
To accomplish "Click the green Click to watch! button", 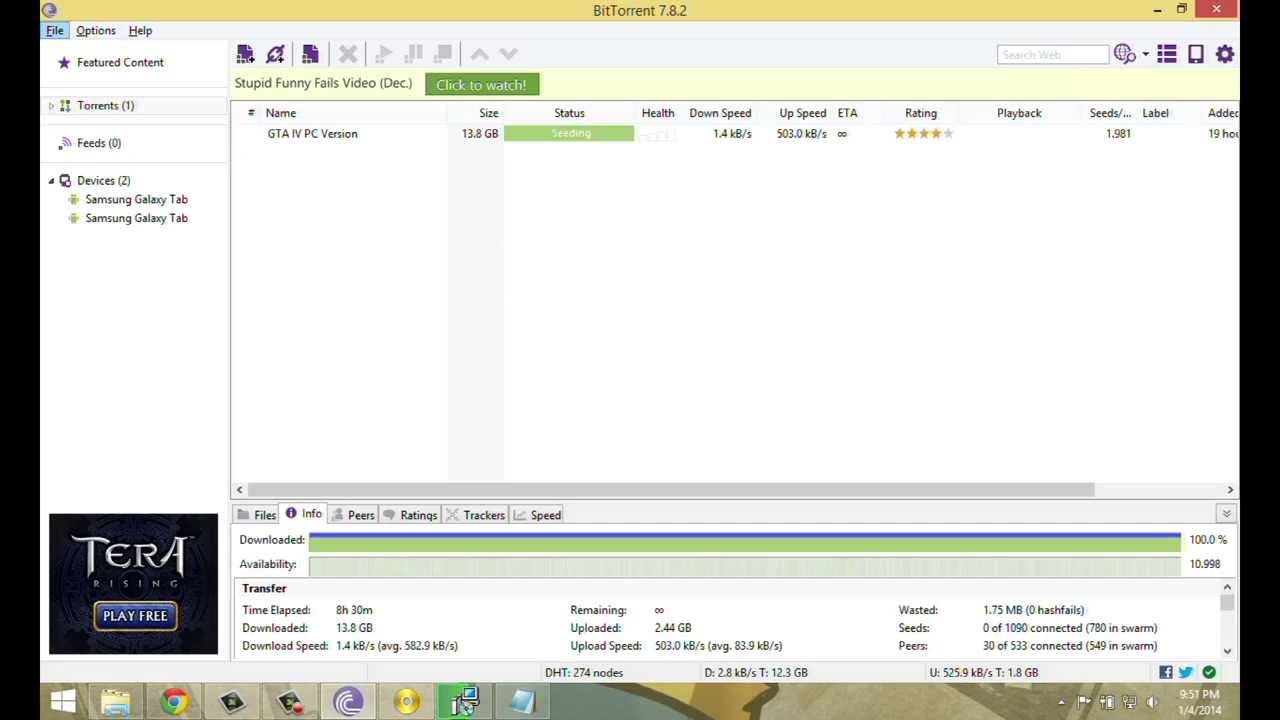I will 481,85.
